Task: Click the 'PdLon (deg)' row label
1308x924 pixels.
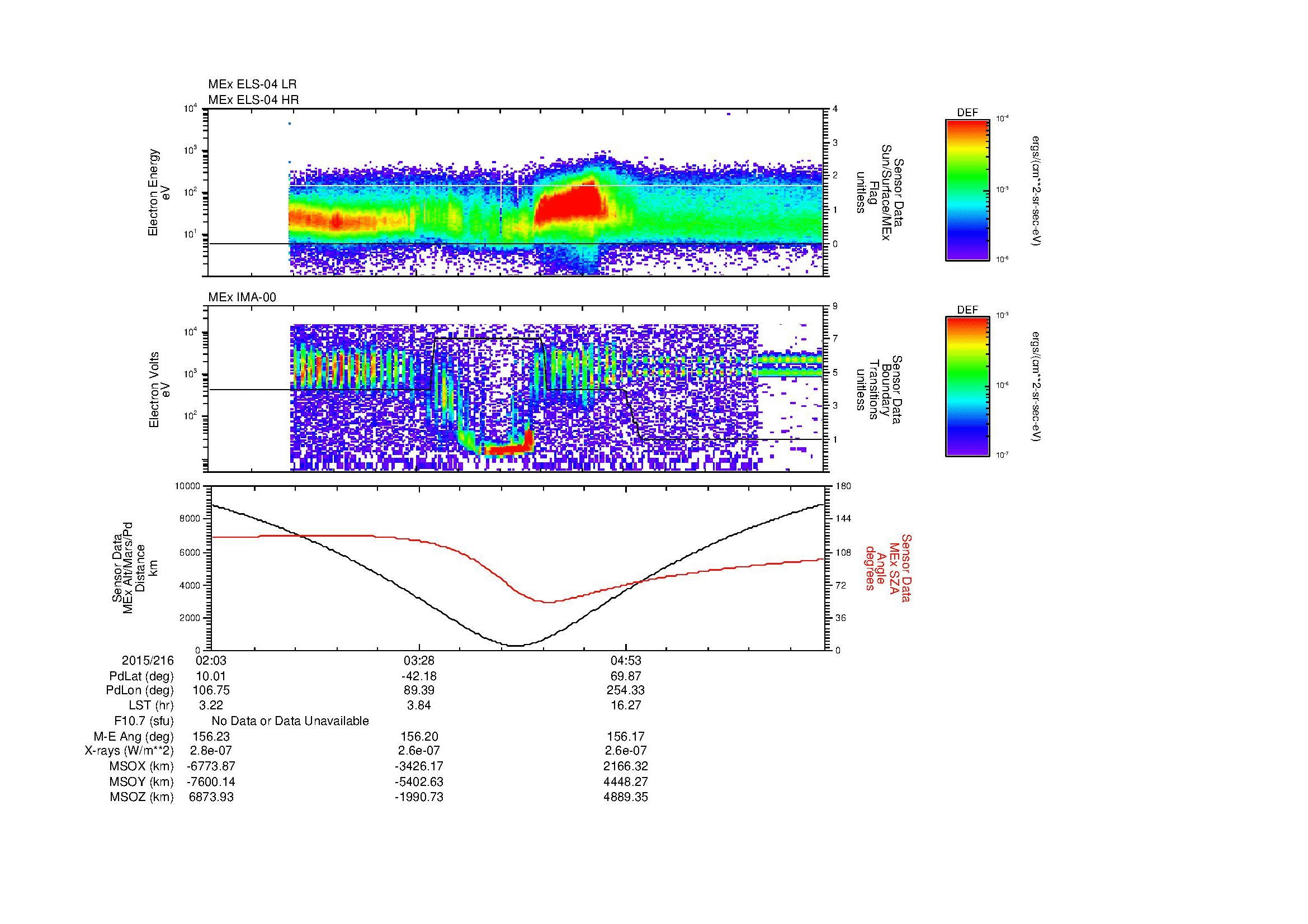Action: (141, 690)
